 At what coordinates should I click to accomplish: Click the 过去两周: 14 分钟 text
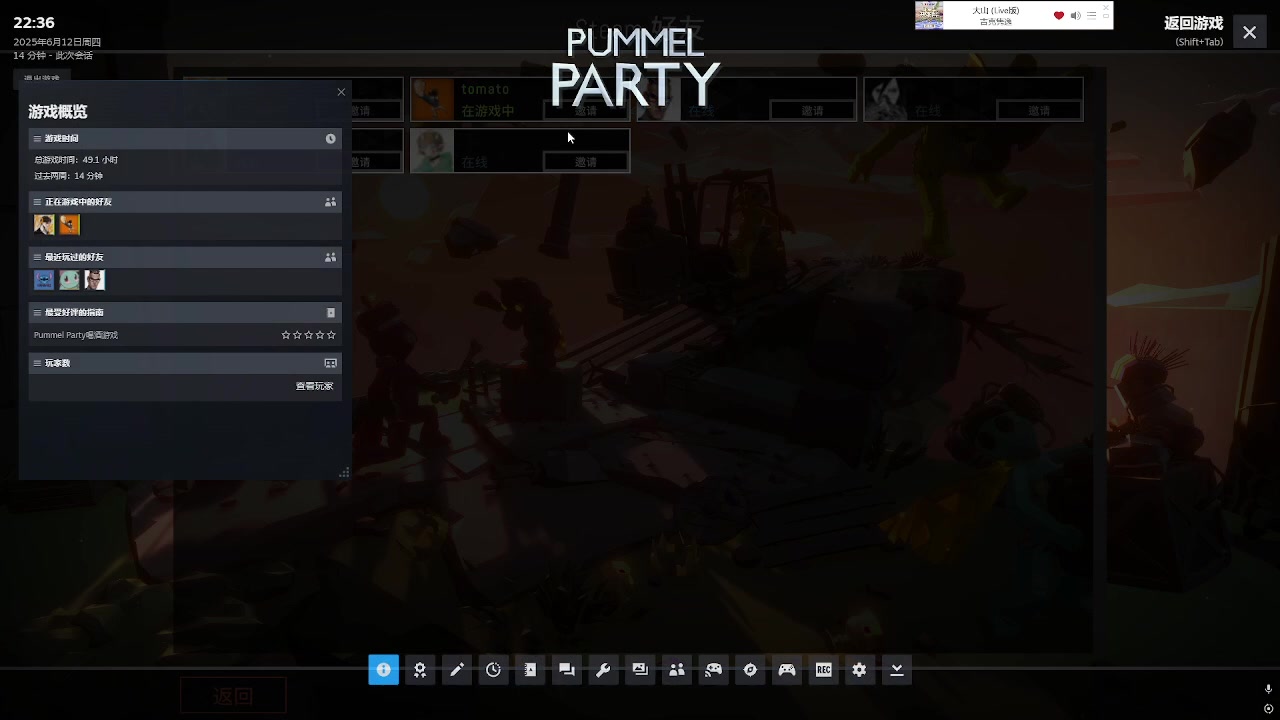(68, 176)
